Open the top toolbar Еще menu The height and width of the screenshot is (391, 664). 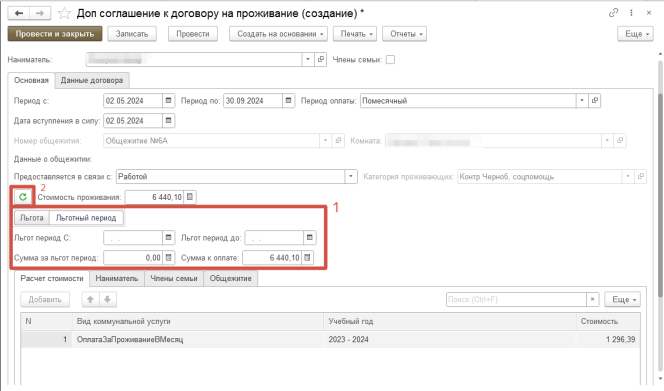636,34
